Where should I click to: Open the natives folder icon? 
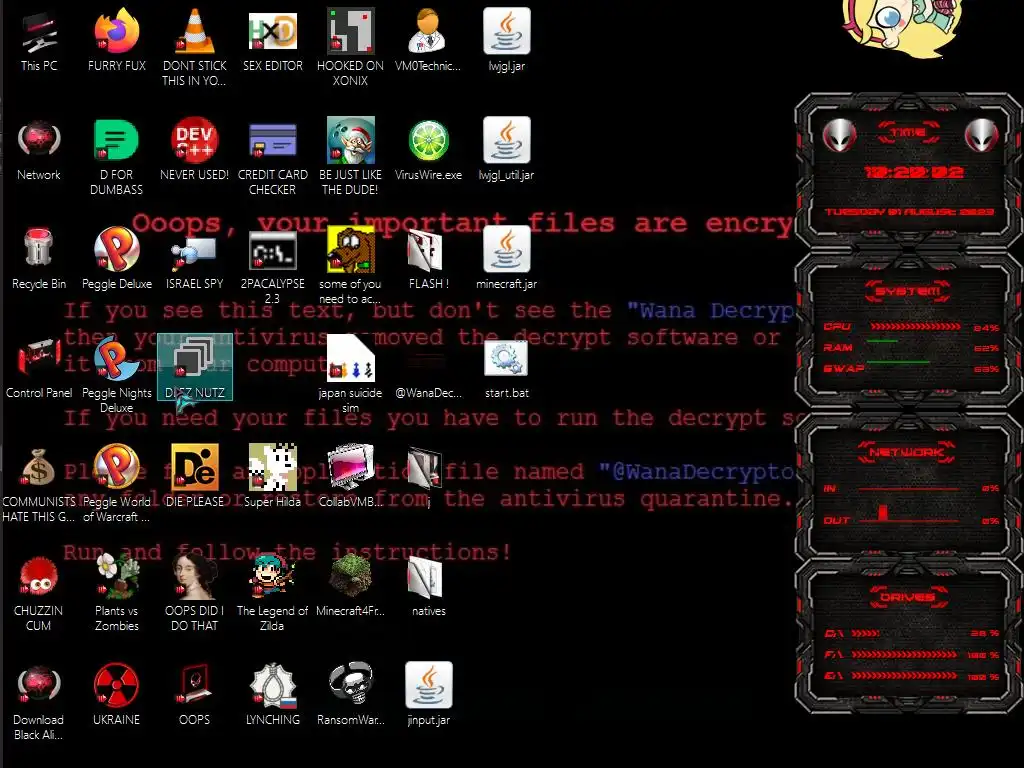[x=428, y=586]
